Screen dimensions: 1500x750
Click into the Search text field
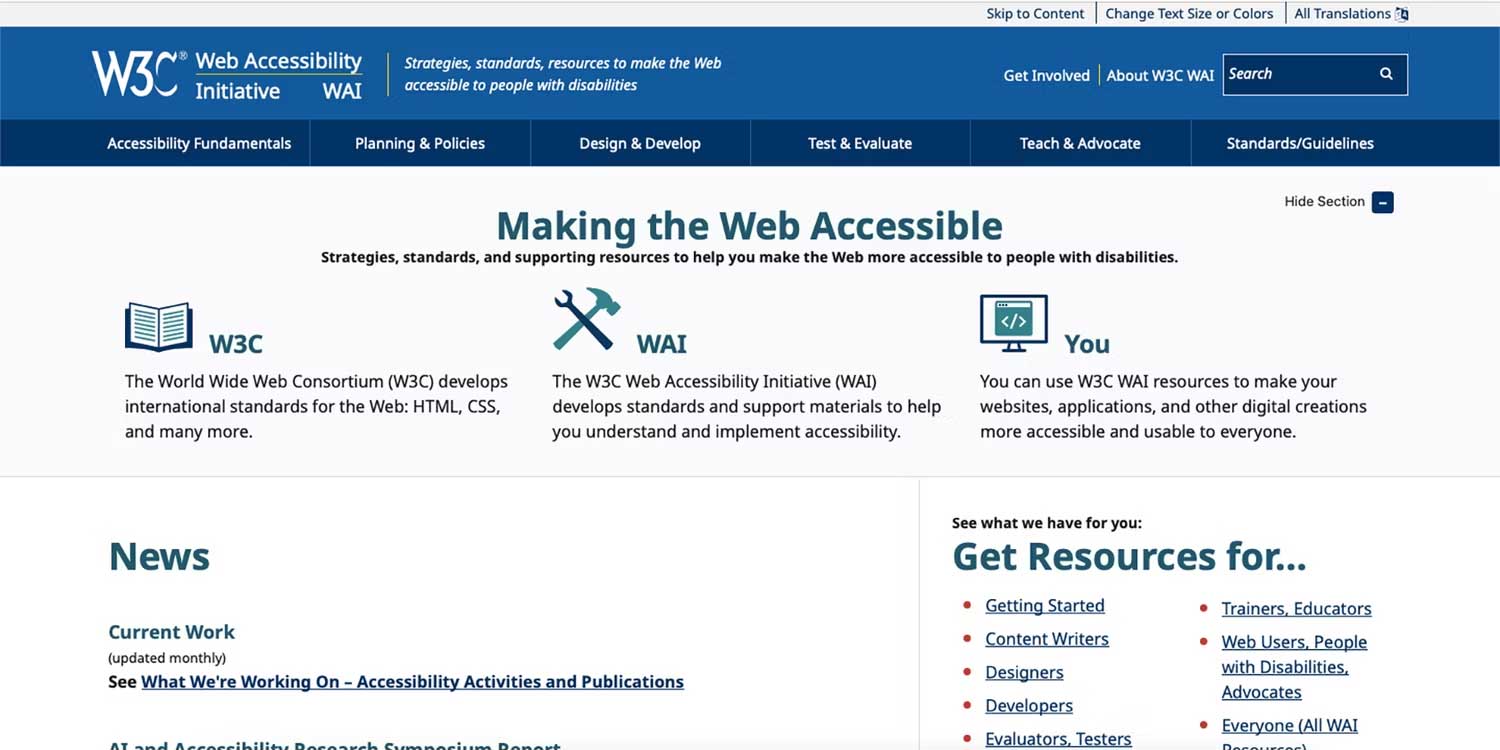pos(1295,74)
